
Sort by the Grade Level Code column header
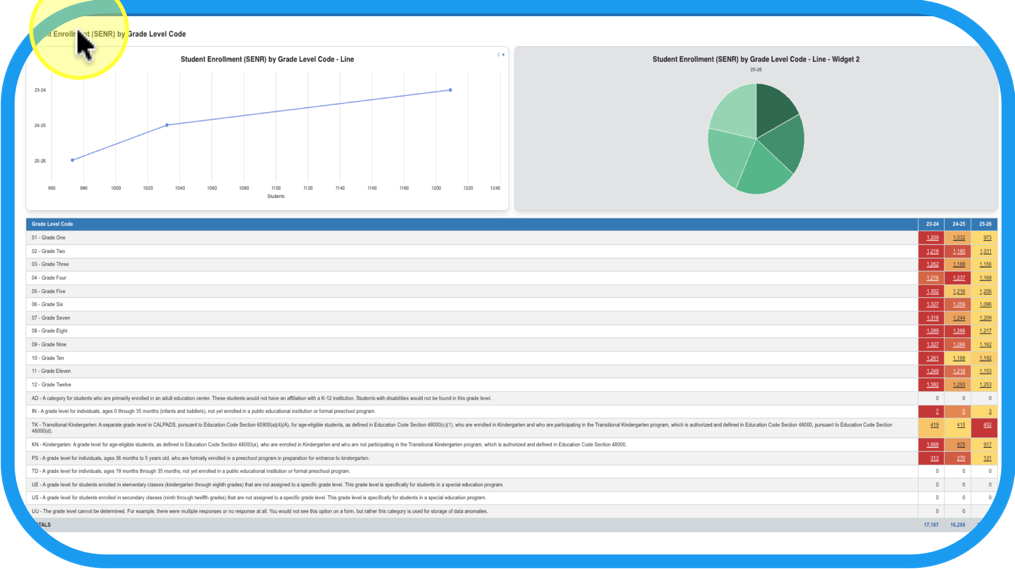(x=52, y=224)
